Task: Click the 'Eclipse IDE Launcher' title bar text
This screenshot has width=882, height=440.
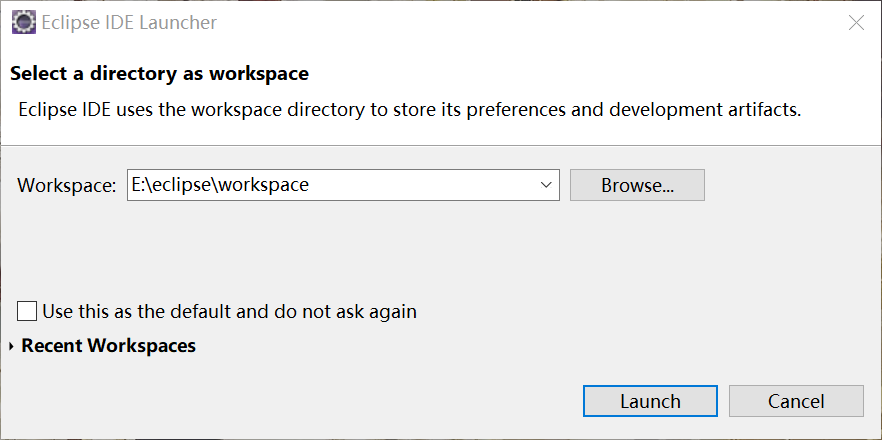Action: point(129,23)
